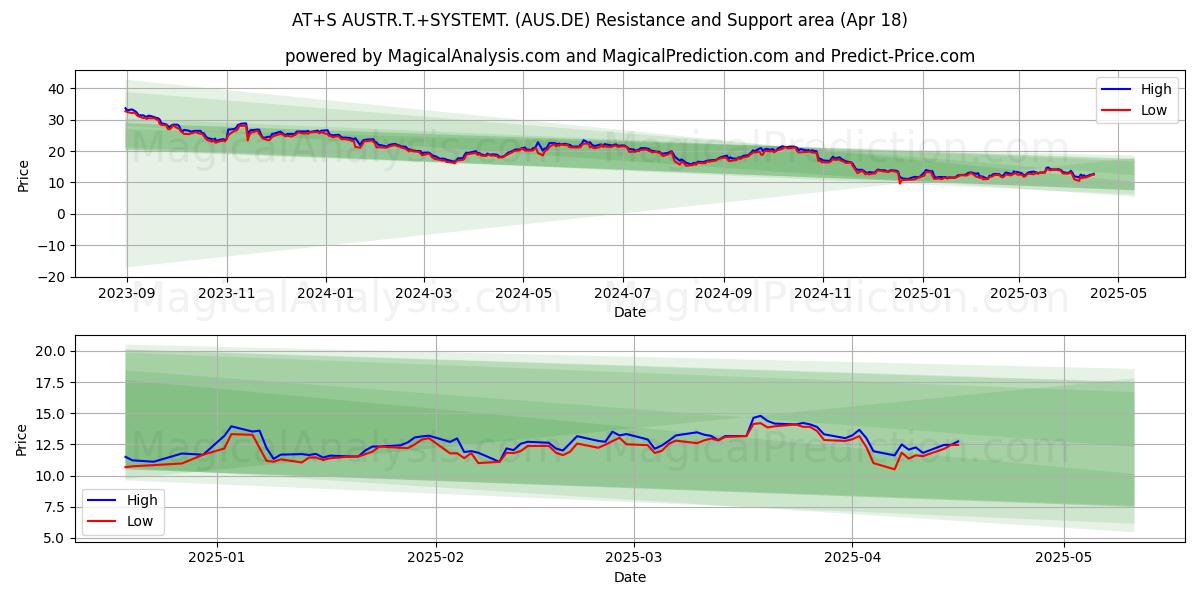The image size is (1200, 600).
Task: Click the '2025-03' tick on top chart
Action: pyautogui.click(x=1019, y=294)
